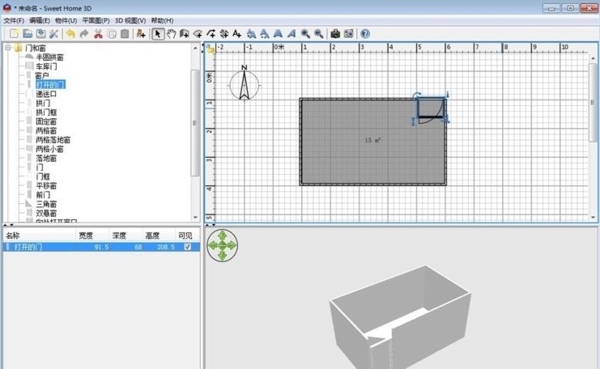Sort furniture list by 宽度 column

(93, 235)
